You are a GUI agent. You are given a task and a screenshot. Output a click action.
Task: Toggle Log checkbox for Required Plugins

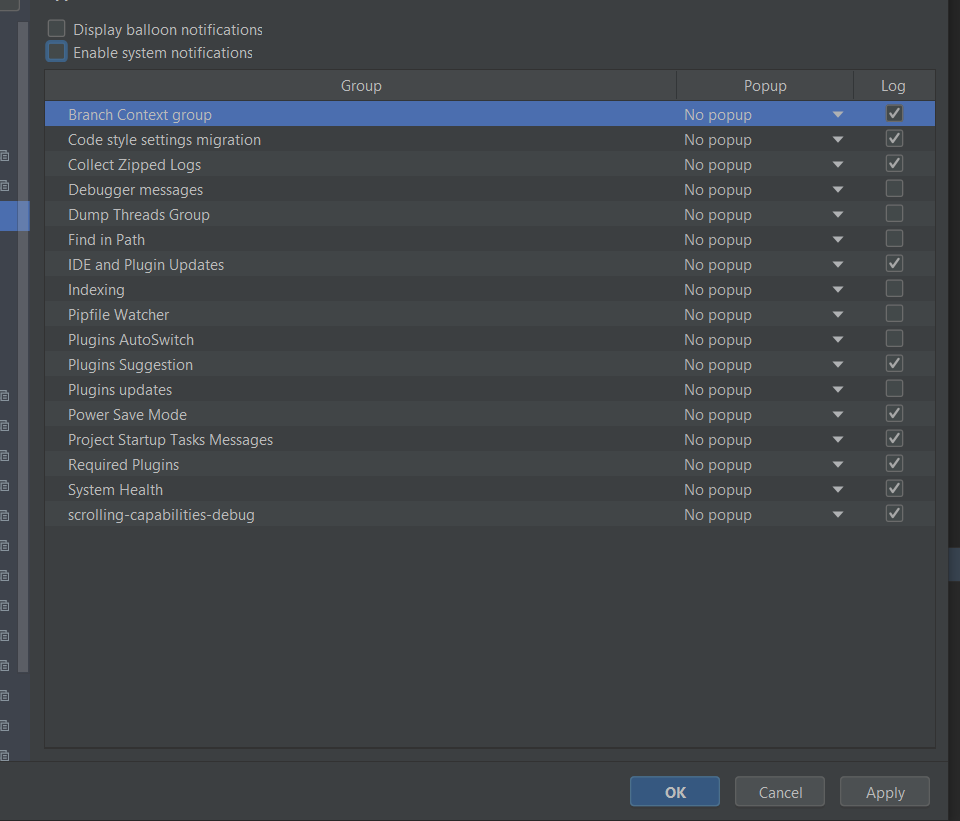[894, 464]
